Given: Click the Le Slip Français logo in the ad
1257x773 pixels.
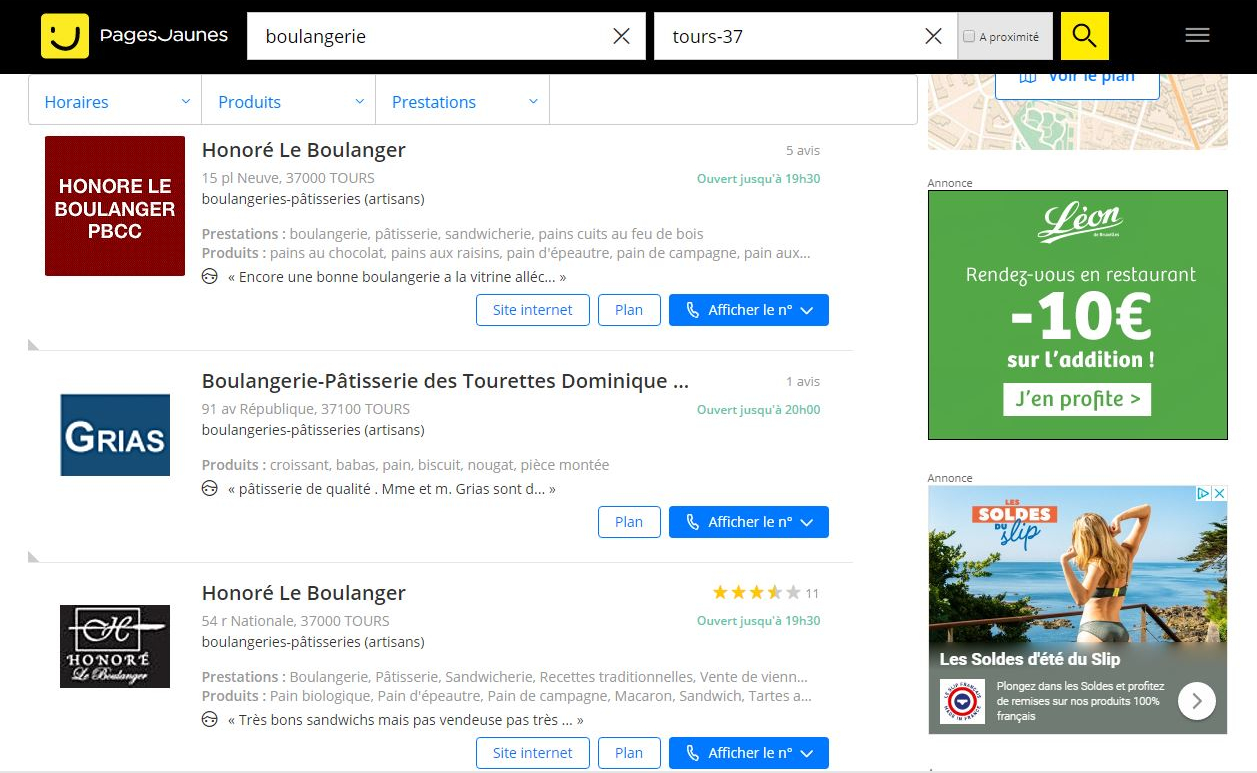Looking at the screenshot, I should 962,701.
